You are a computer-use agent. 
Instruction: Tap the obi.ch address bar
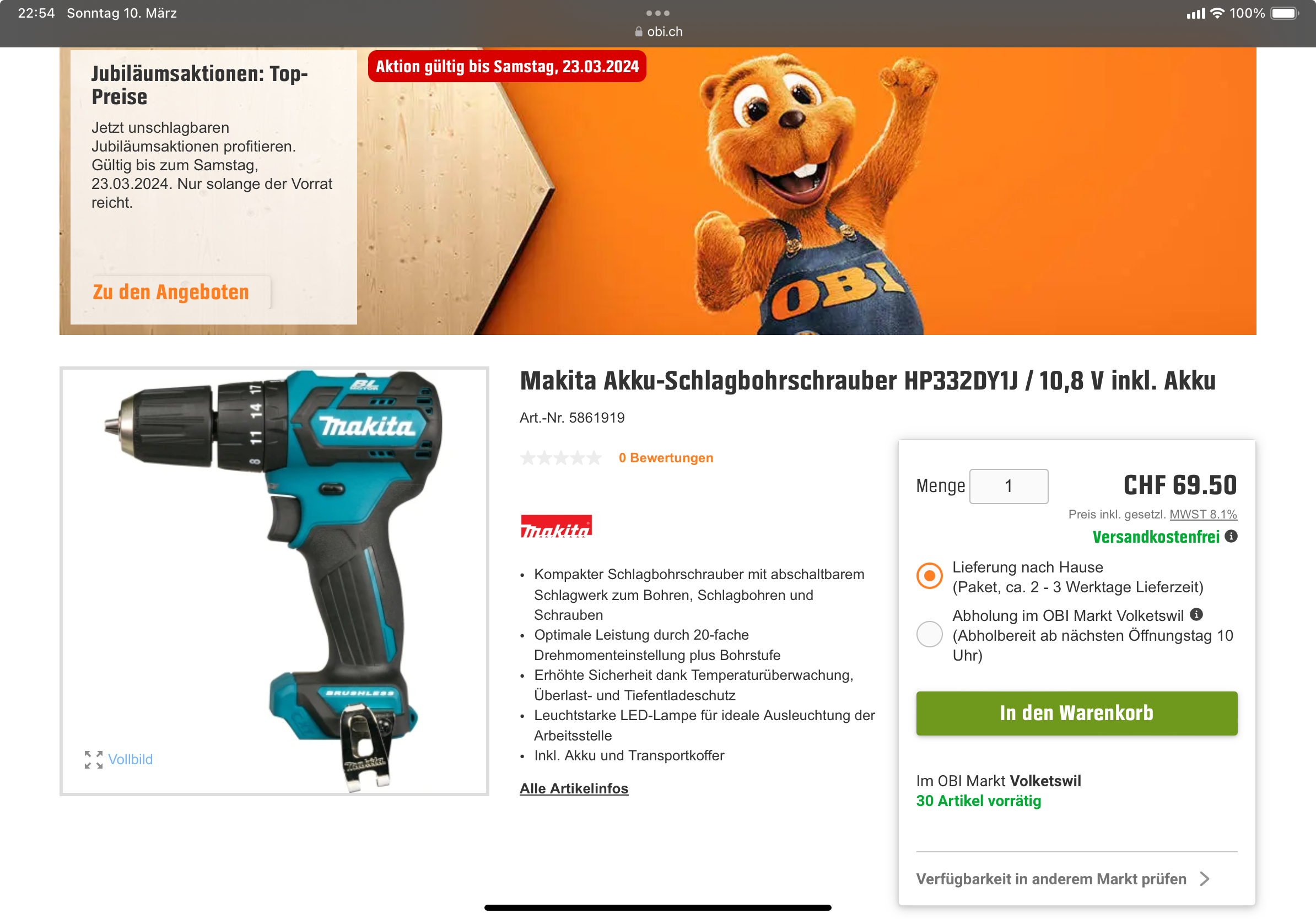(658, 32)
